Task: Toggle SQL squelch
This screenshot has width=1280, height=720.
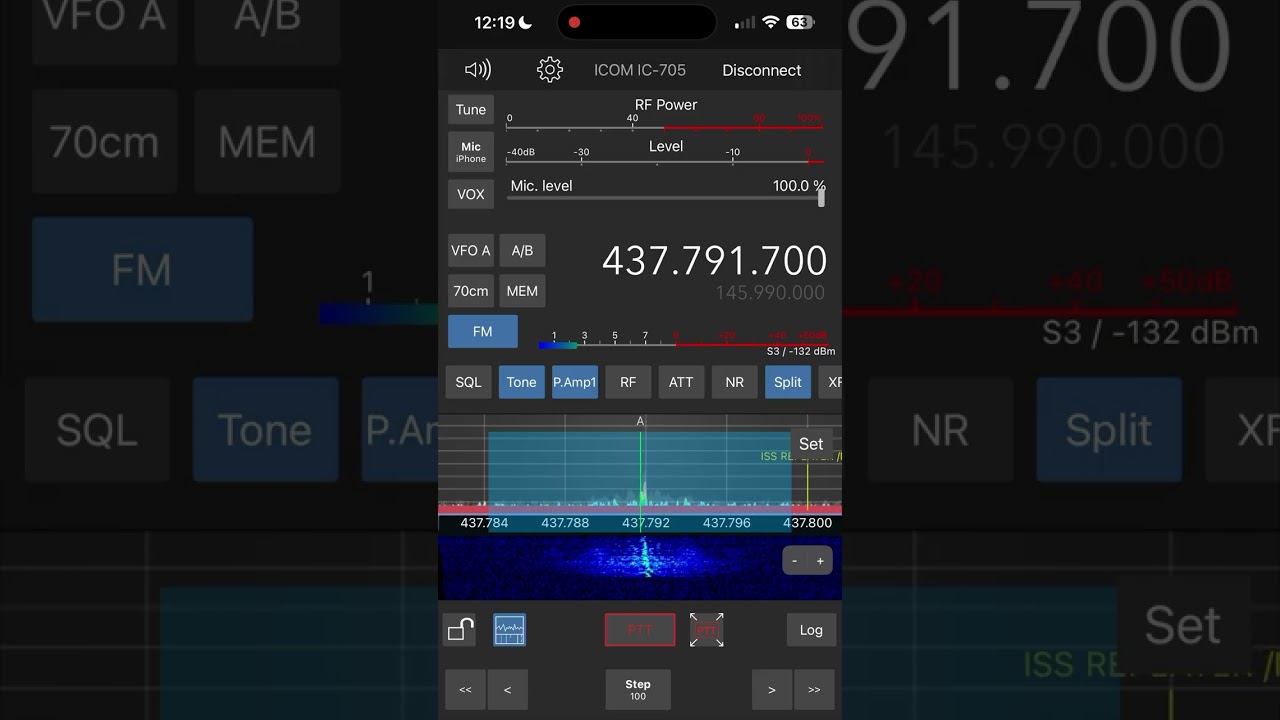Action: click(468, 382)
